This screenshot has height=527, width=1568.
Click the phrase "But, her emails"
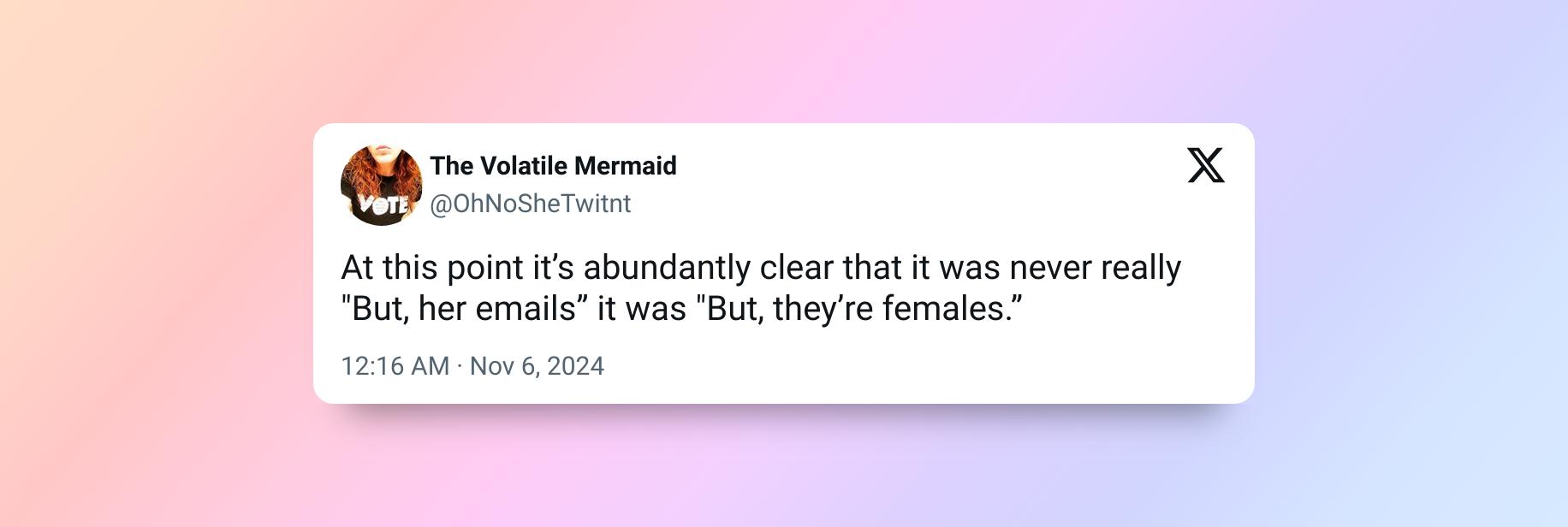(464, 309)
